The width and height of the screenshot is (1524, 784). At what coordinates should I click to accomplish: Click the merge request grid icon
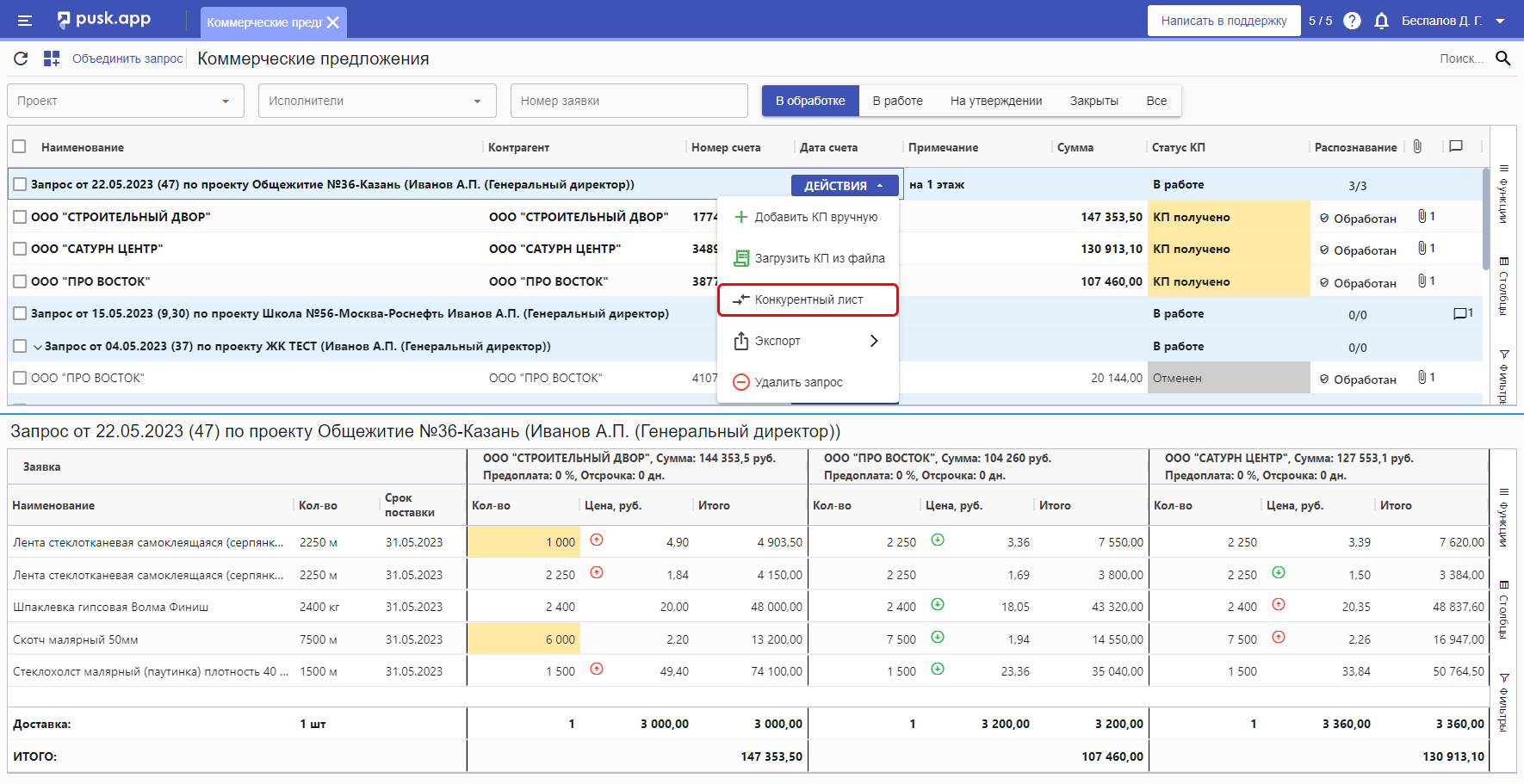coord(52,59)
